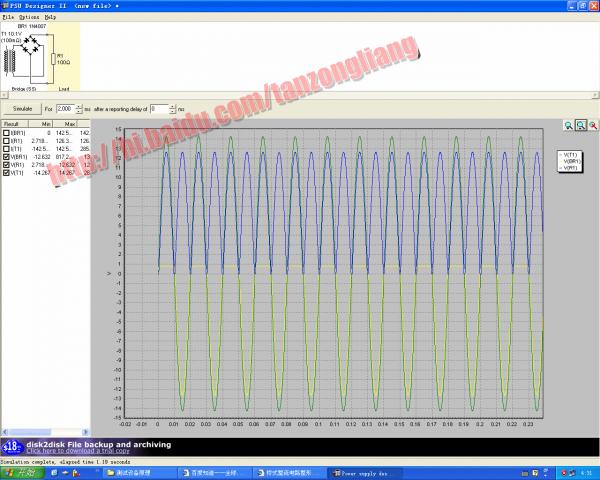Open the Options menu
Screen dimensions: 600x480
click(x=29, y=17)
